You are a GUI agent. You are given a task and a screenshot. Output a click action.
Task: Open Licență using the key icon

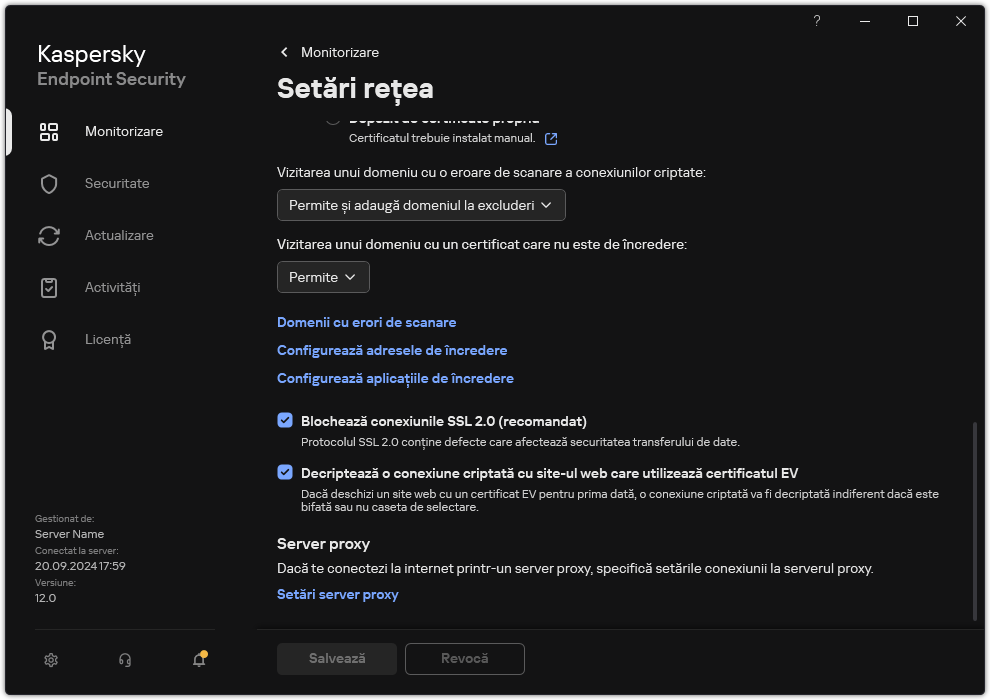pyautogui.click(x=49, y=339)
